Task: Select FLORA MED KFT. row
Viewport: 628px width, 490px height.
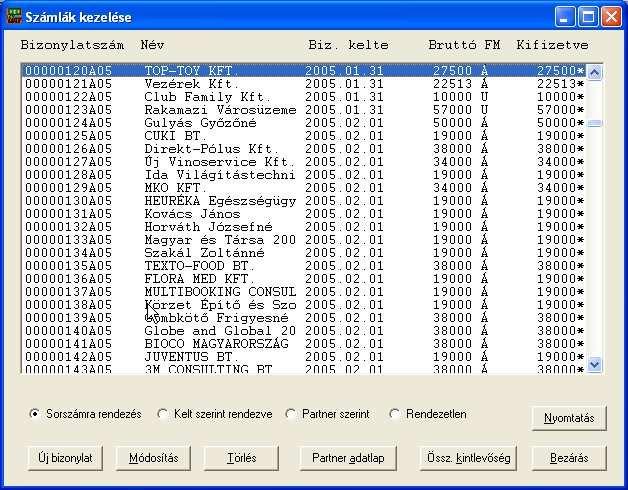Action: click(x=304, y=279)
